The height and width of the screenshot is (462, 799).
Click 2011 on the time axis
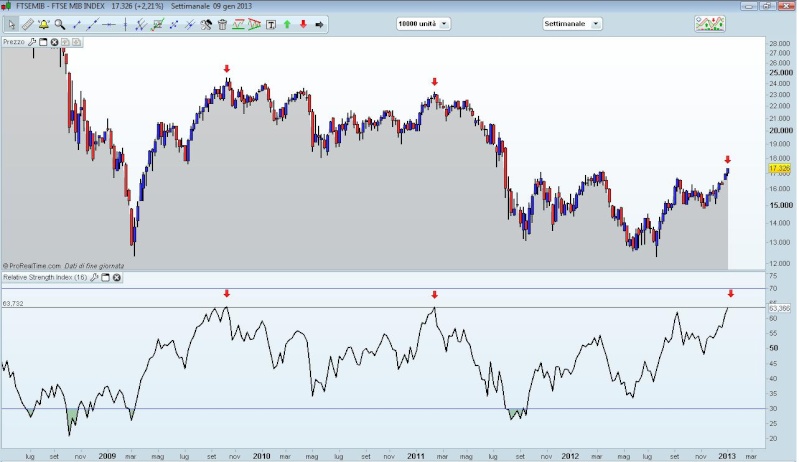(x=416, y=456)
